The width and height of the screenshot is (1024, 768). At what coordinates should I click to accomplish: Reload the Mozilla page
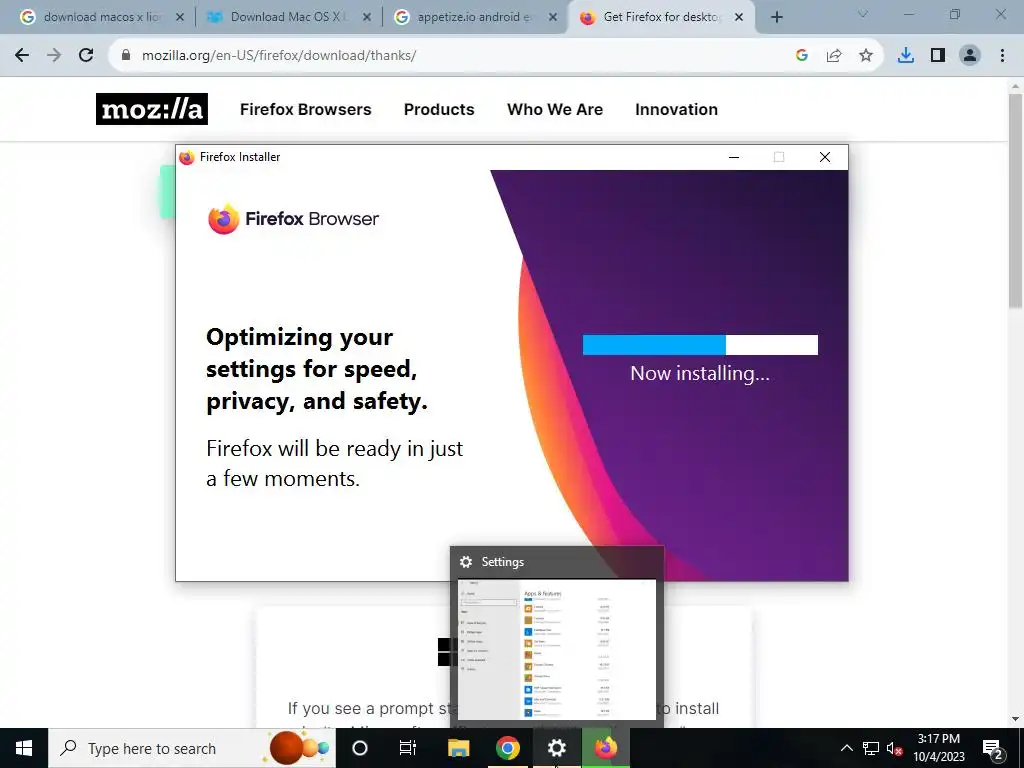pos(86,56)
